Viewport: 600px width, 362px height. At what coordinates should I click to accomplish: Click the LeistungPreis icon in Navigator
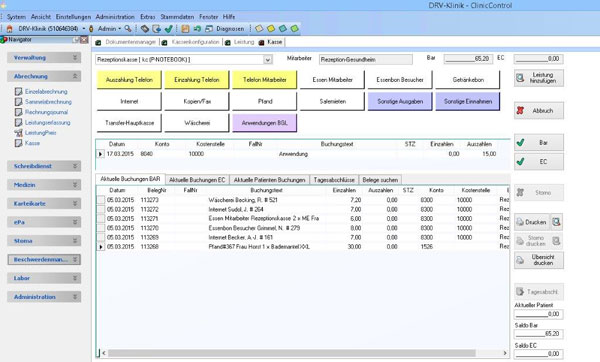[x=18, y=133]
